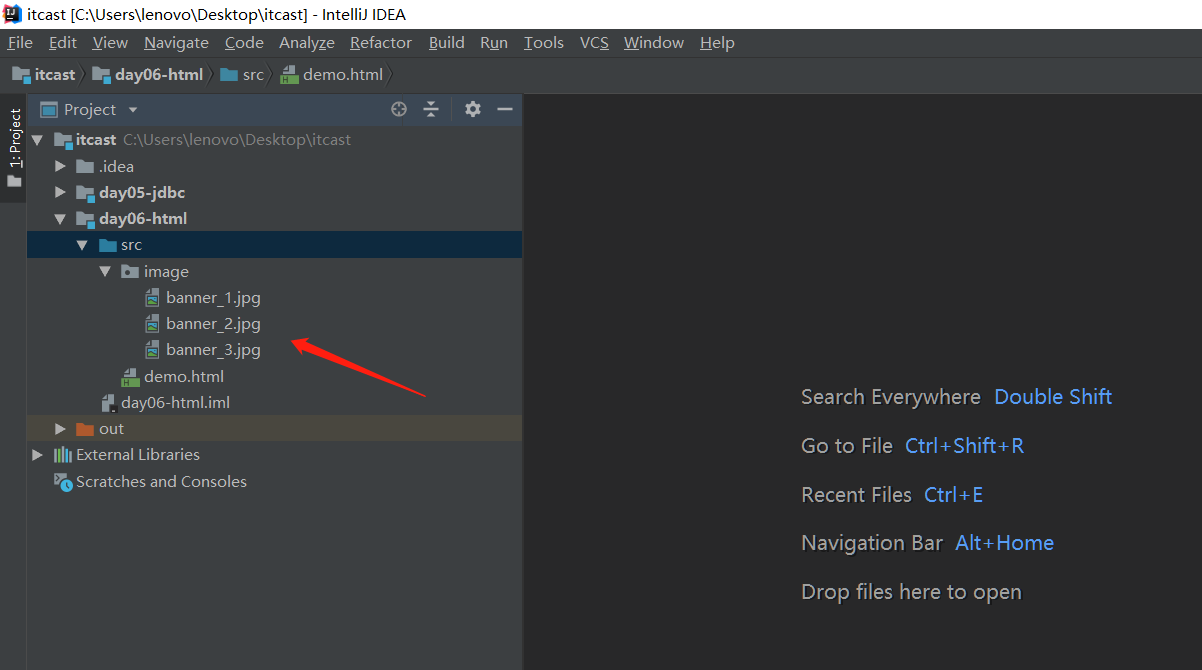Collapse the itcast root node arrow
1202x670 pixels.
click(x=38, y=140)
